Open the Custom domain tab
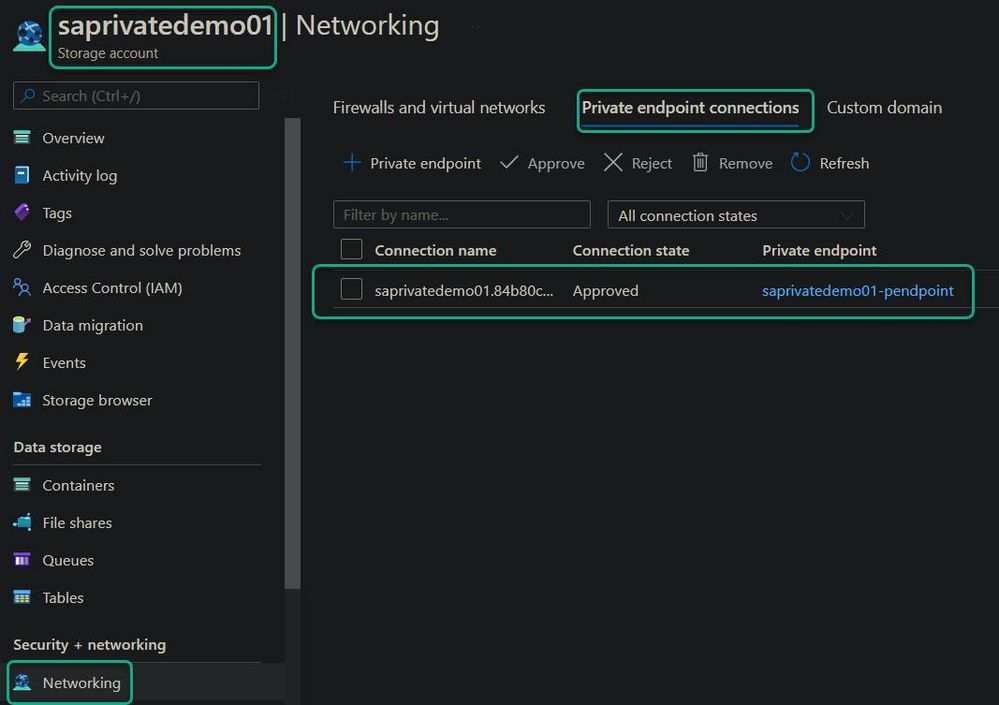 coord(884,108)
